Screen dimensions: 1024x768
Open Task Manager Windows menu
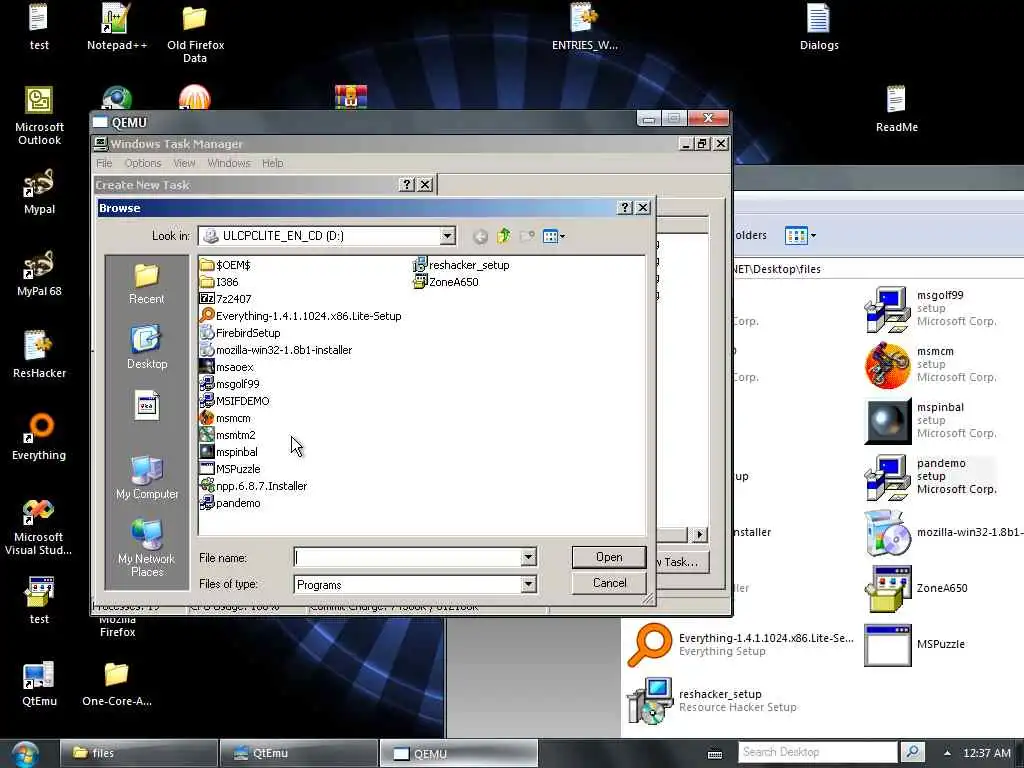229,163
